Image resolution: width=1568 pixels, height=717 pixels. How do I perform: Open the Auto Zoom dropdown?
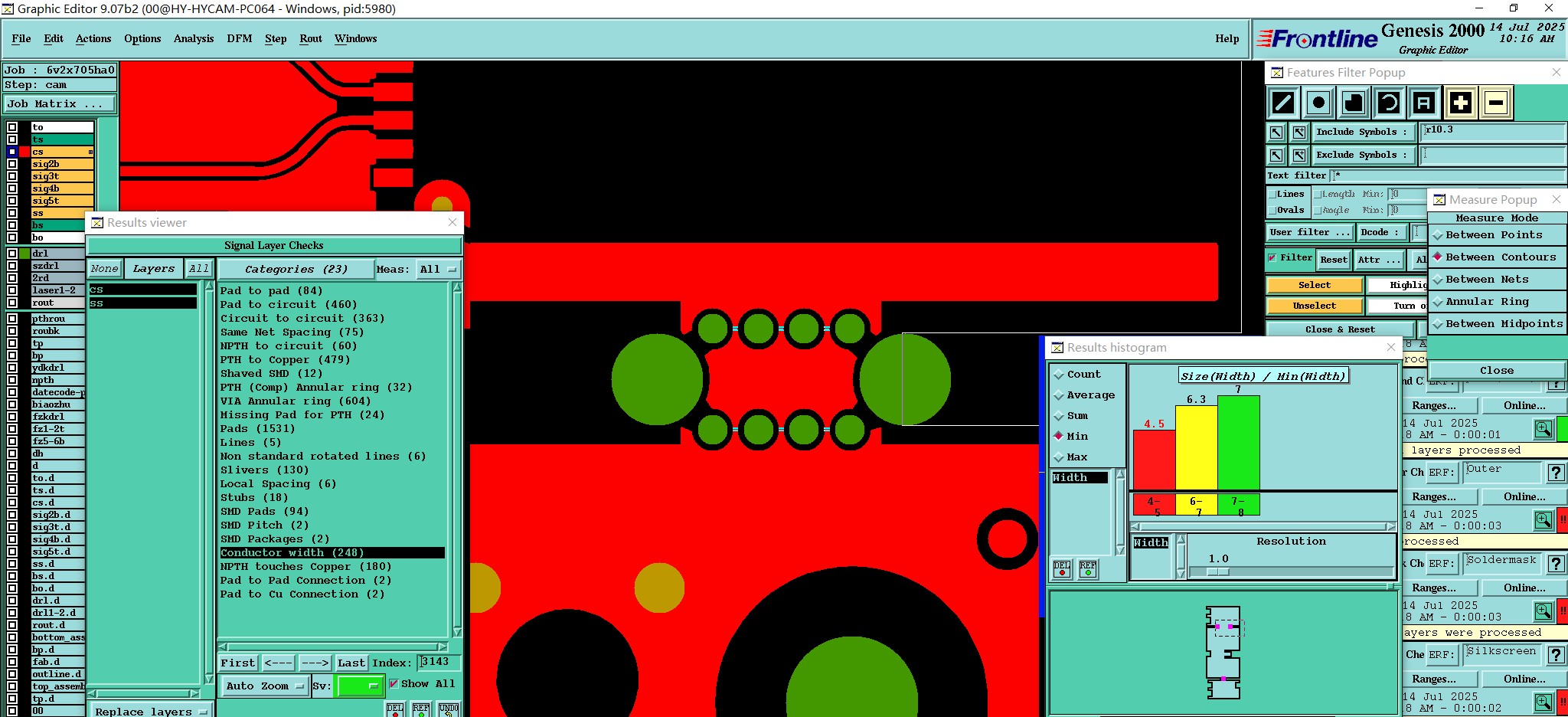[265, 686]
